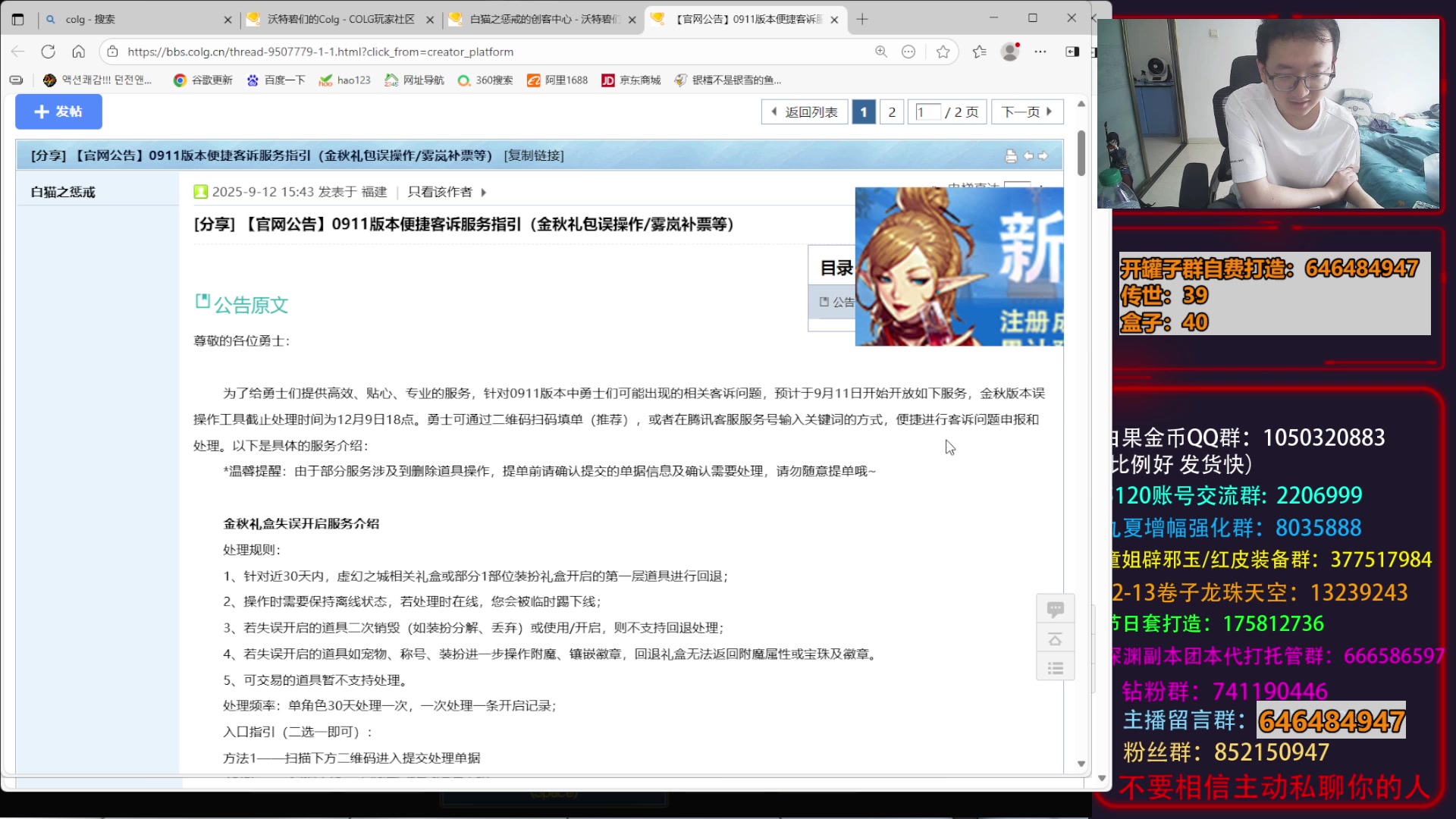Click the browser back arrow
The height and width of the screenshot is (819, 1456).
(18, 52)
